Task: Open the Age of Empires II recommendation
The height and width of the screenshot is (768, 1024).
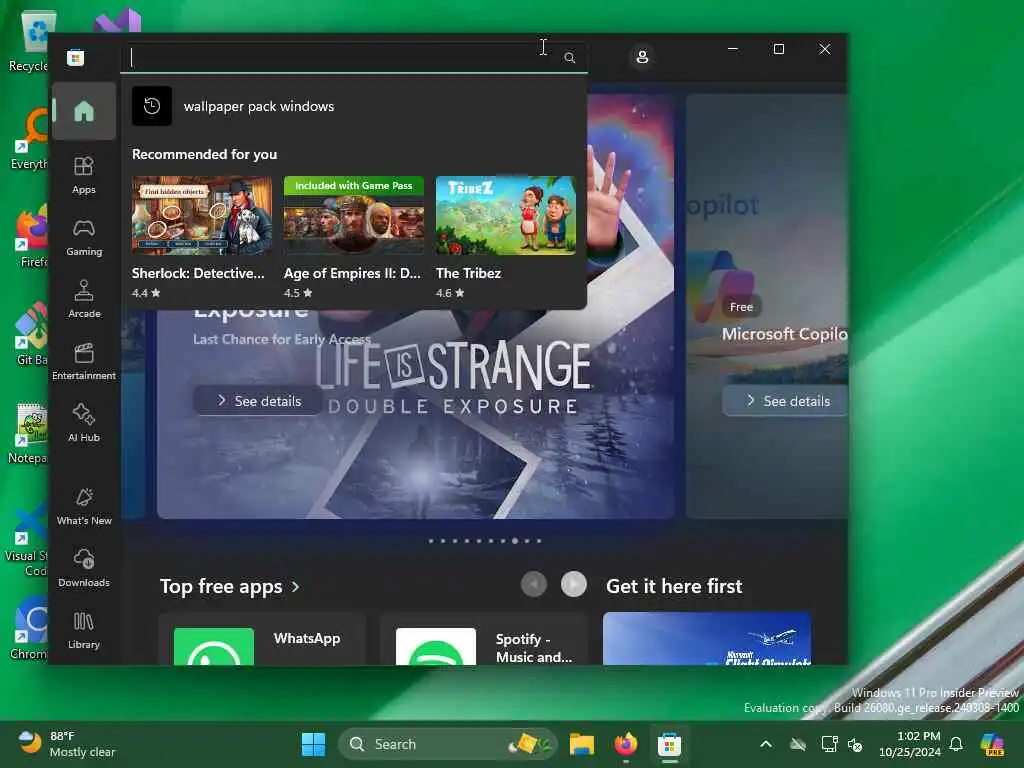Action: 354,238
